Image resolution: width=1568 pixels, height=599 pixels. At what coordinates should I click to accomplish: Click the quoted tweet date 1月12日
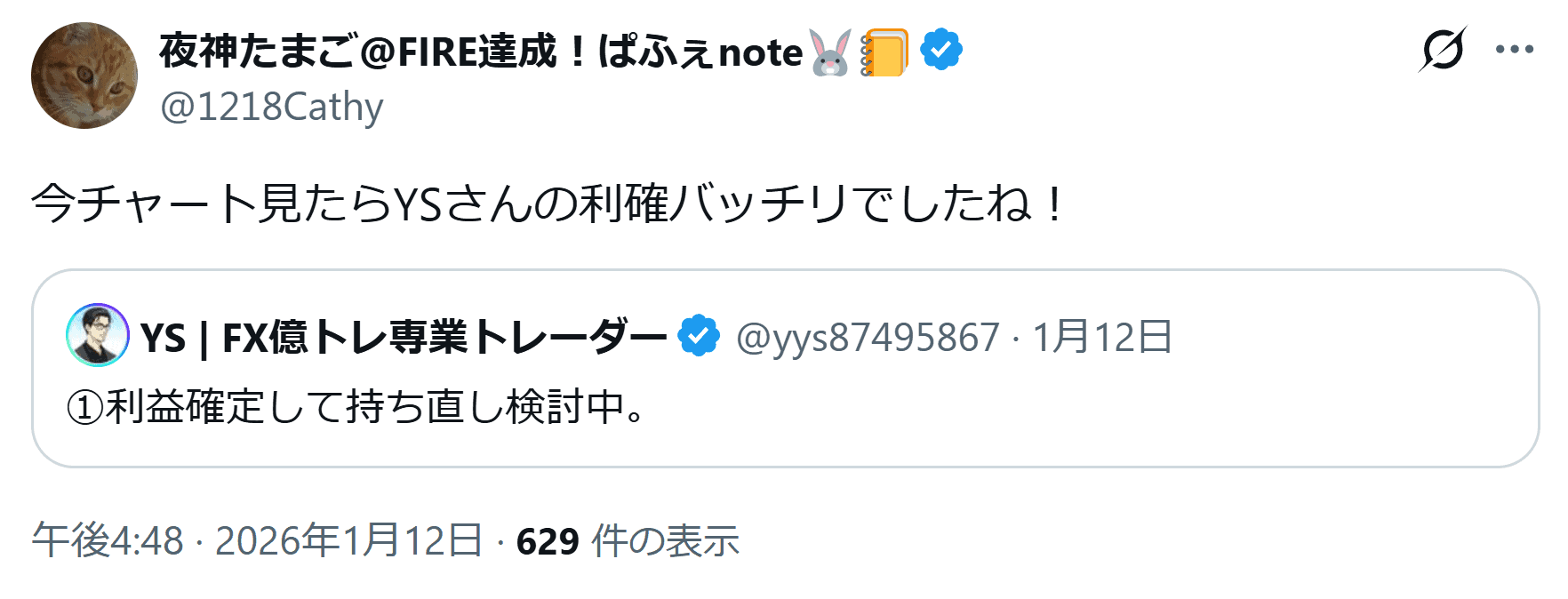tap(1102, 338)
